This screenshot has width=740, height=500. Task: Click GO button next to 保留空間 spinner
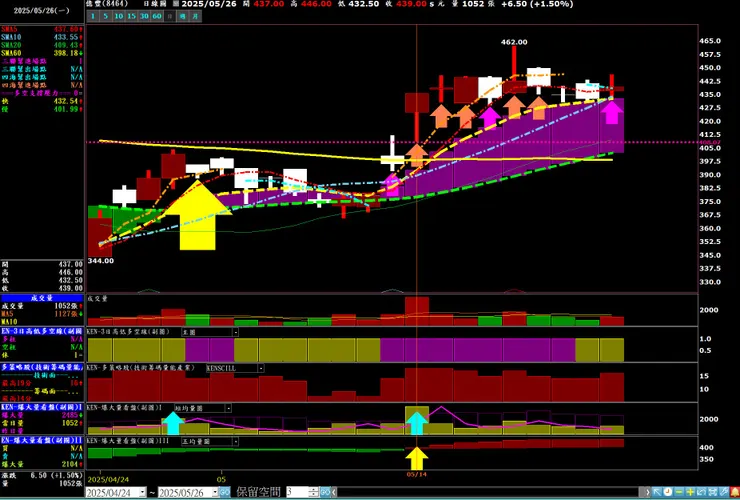[325, 492]
